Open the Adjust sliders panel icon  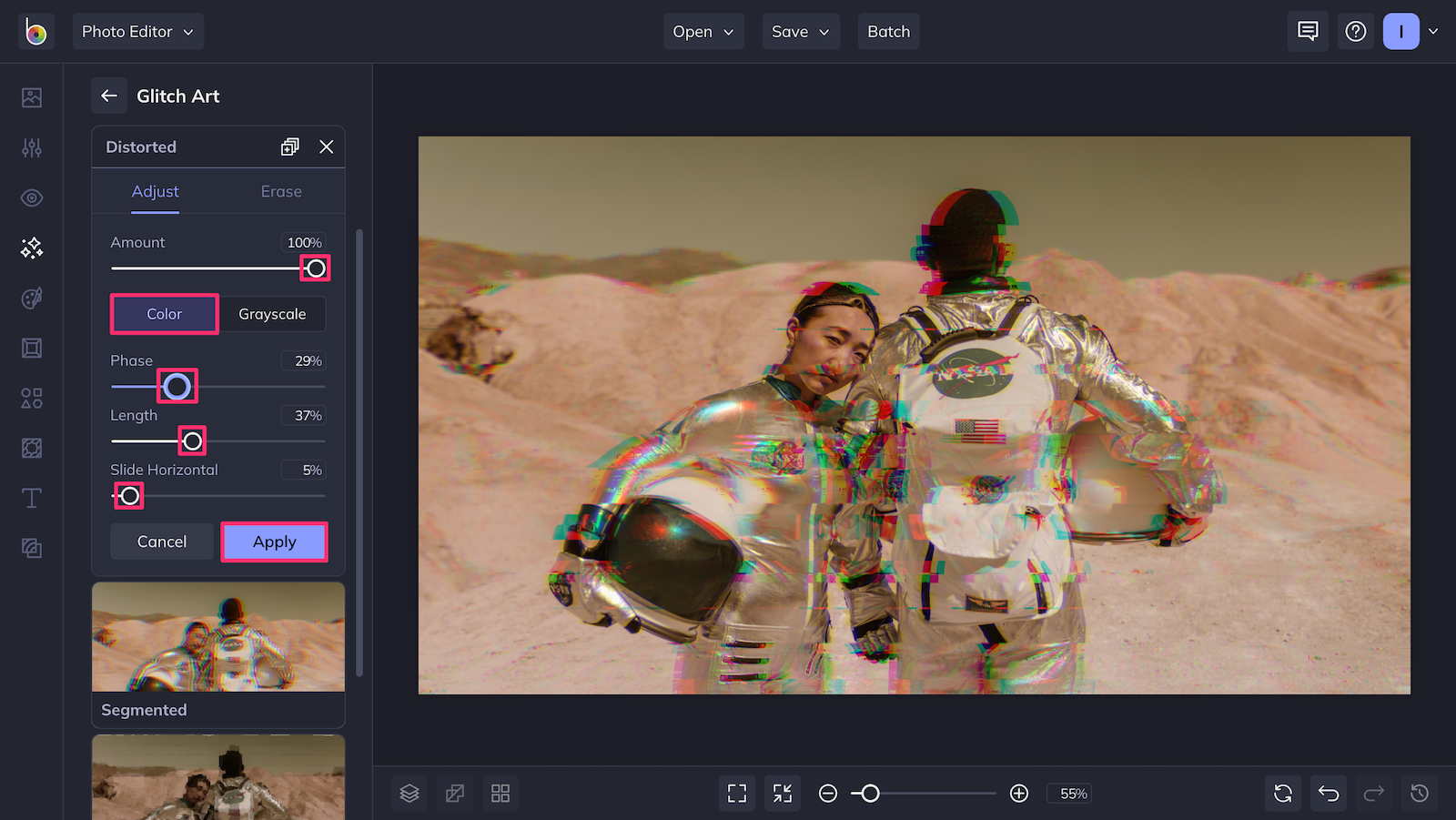(31, 147)
